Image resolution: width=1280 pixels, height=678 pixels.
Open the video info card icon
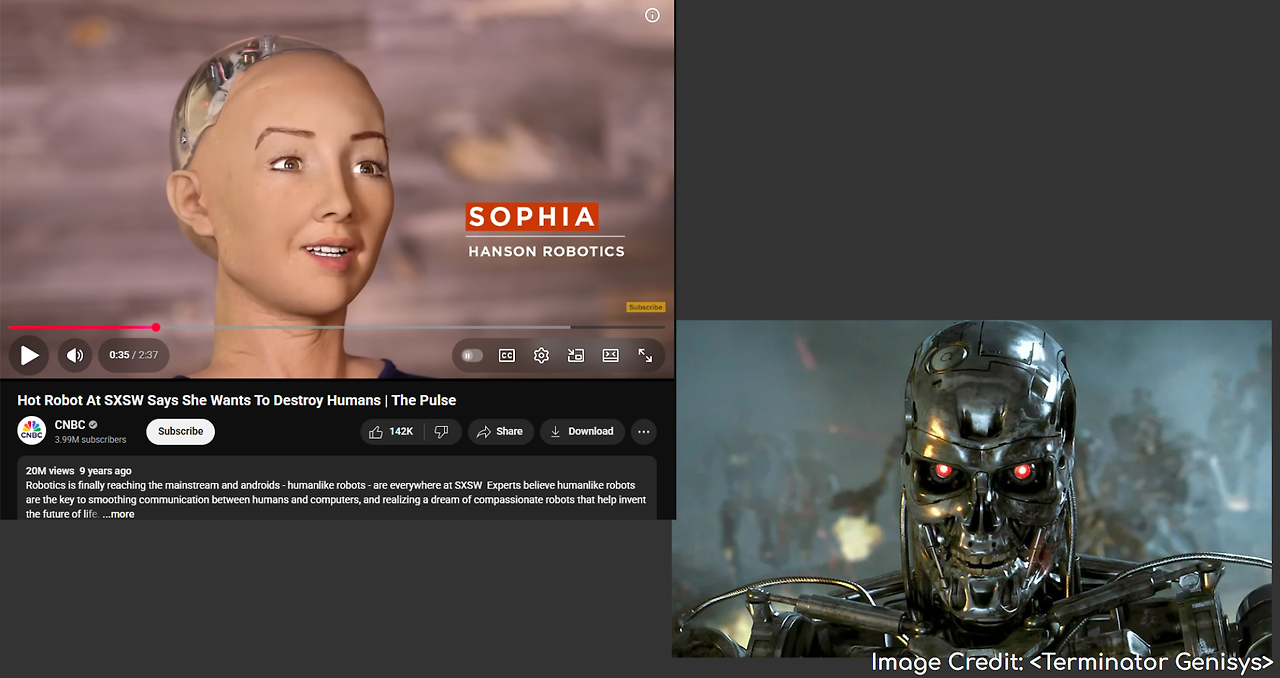tap(652, 15)
